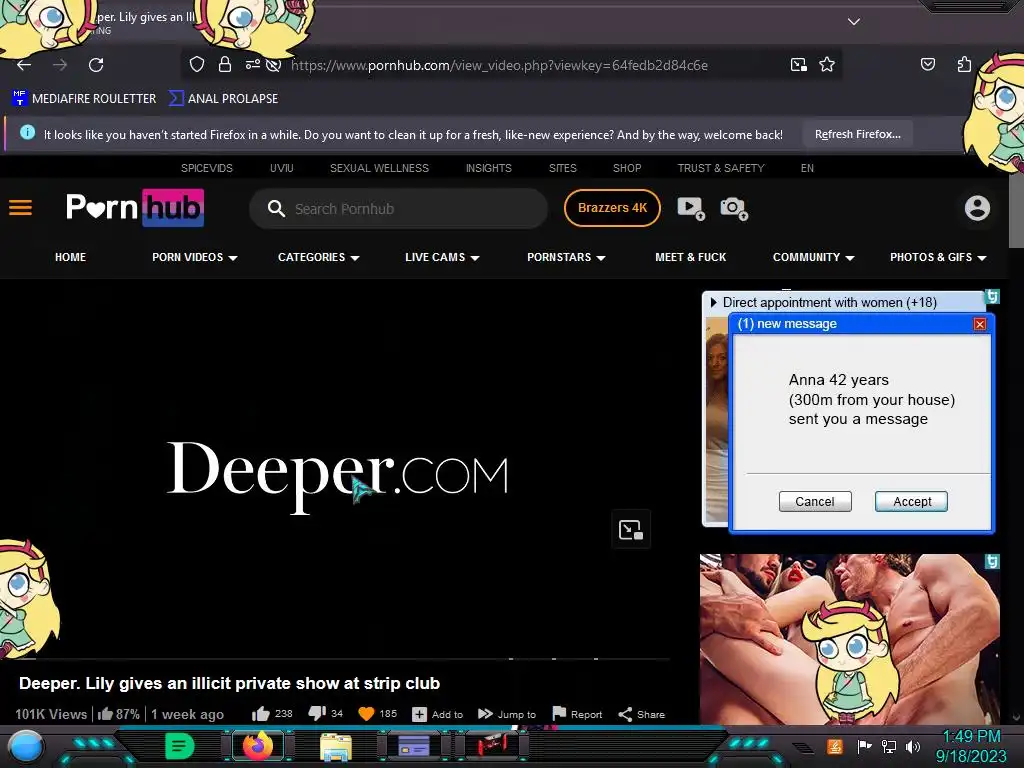Open Firefox from the taskbar
Image resolution: width=1024 pixels, height=768 pixels.
pyautogui.click(x=257, y=745)
